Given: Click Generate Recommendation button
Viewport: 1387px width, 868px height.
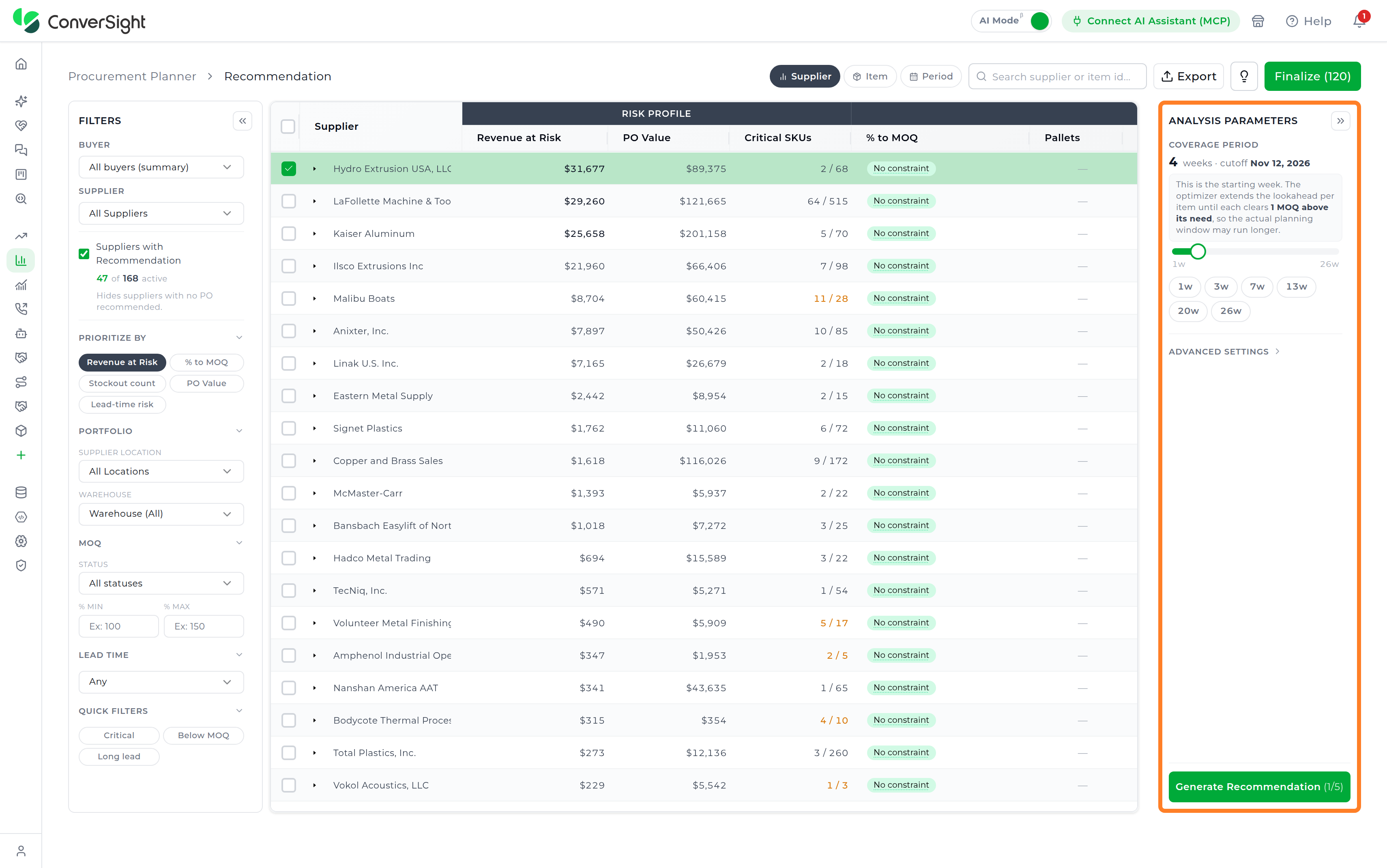Looking at the screenshot, I should (1259, 786).
